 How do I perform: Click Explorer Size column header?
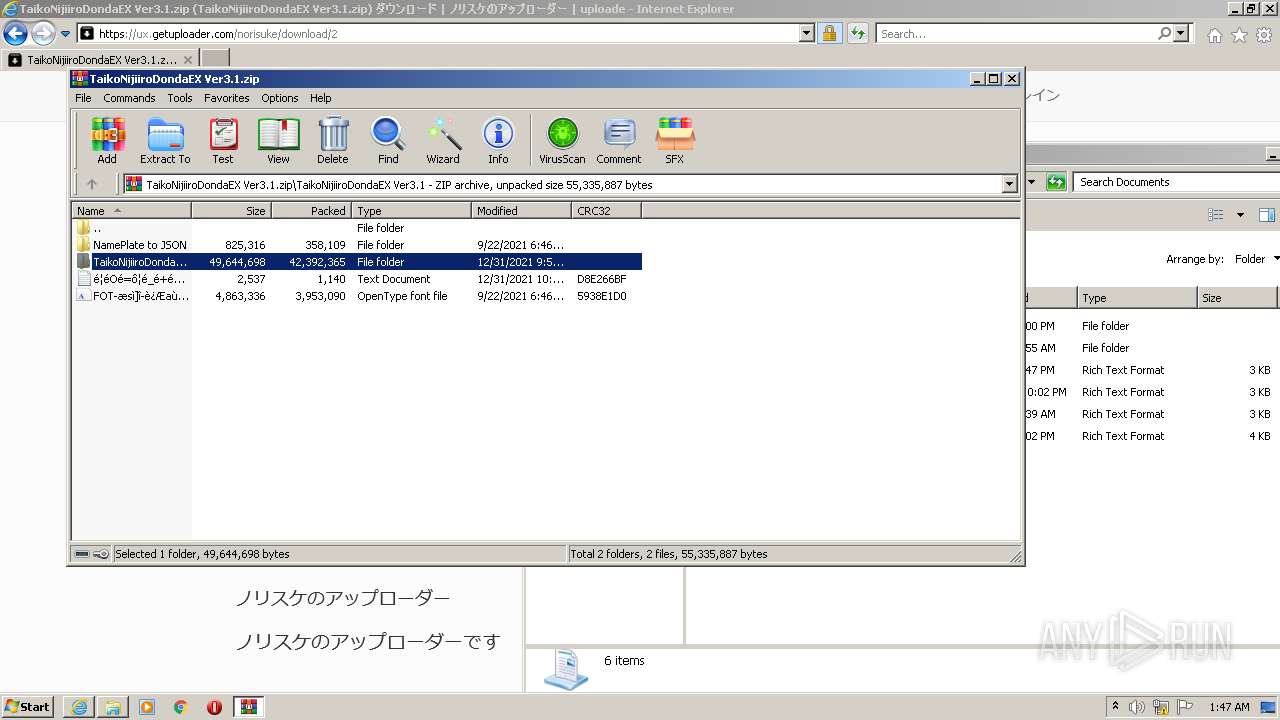pyautogui.click(x=1237, y=298)
